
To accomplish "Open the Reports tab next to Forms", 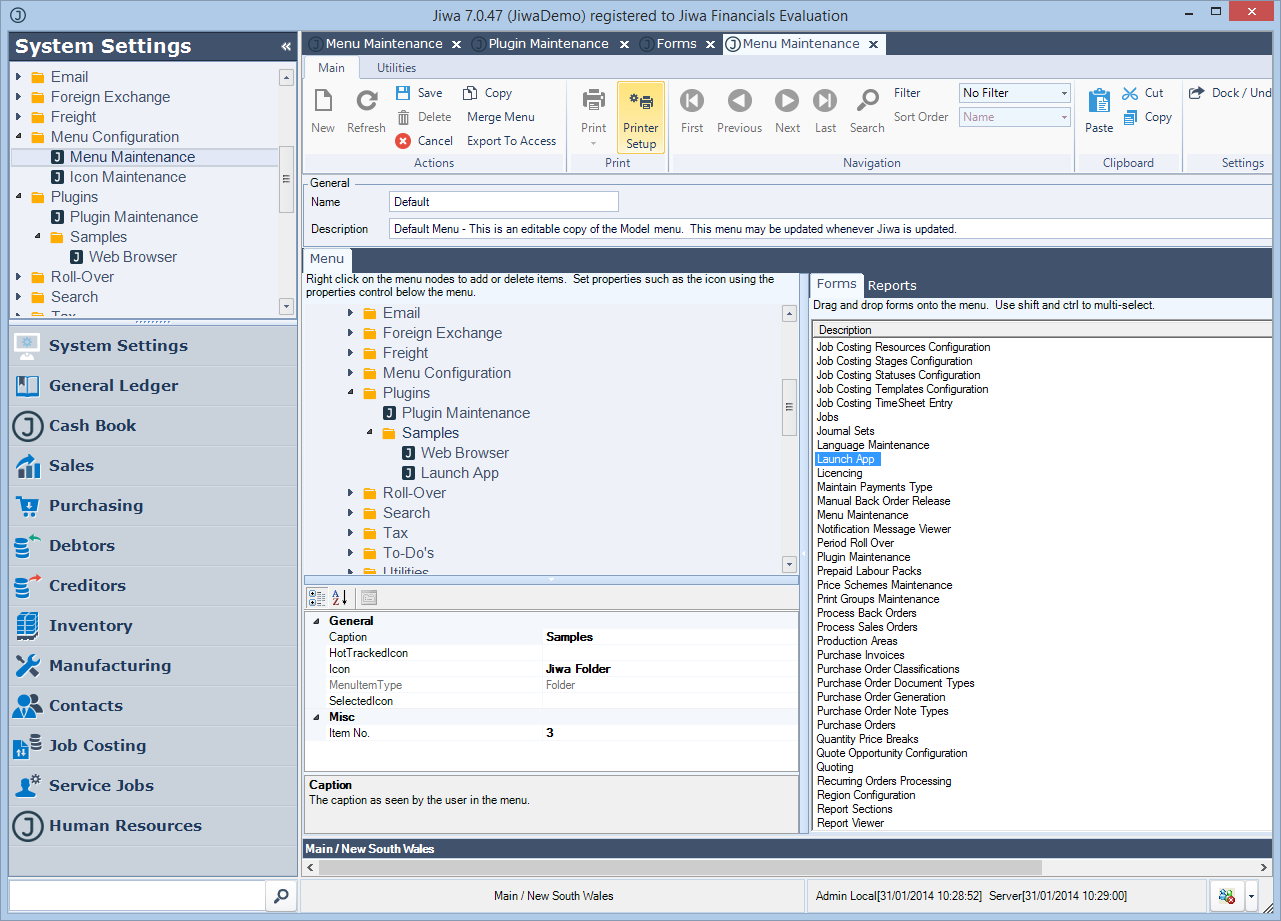I will coord(892,285).
